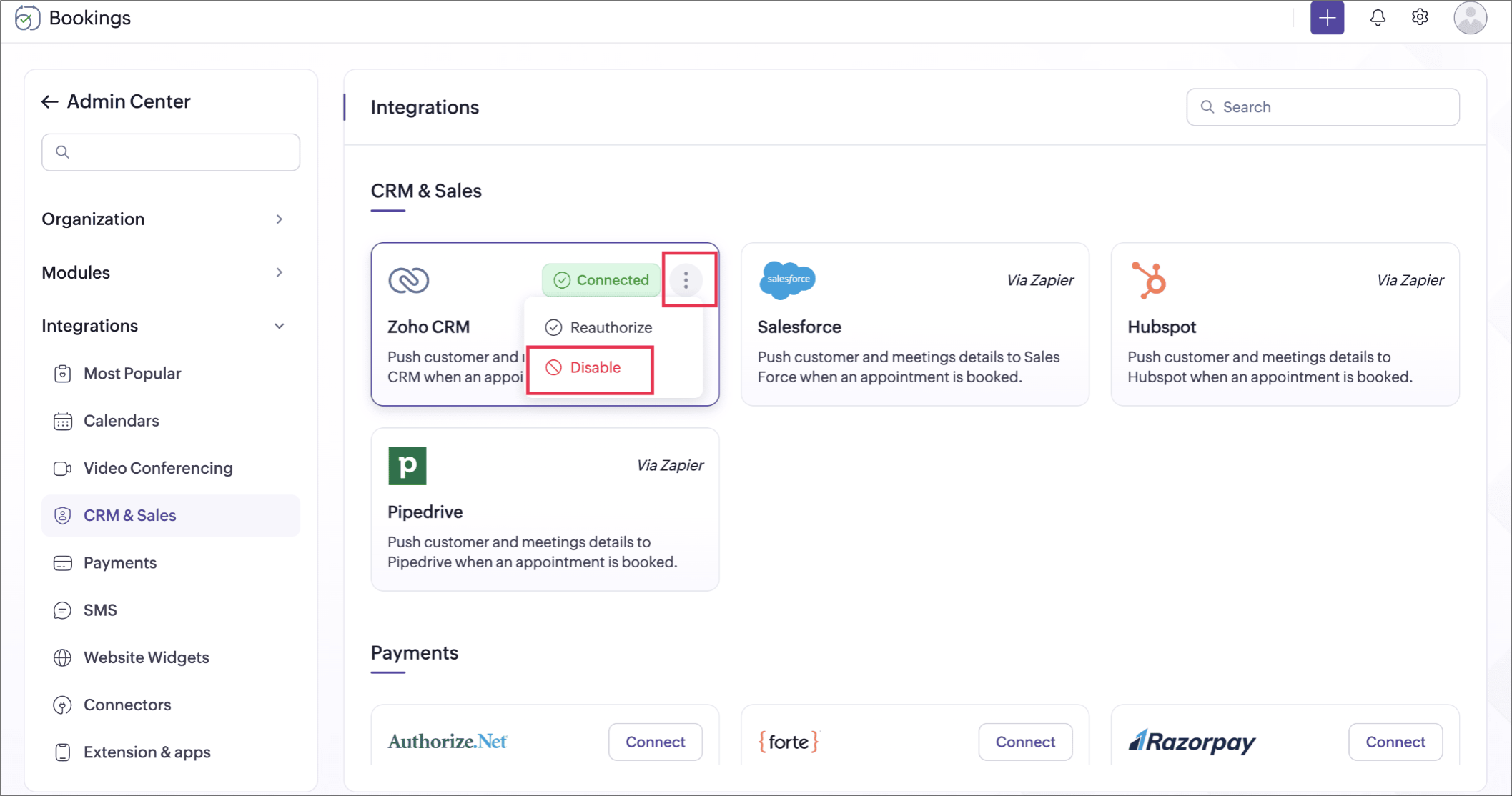The width and height of the screenshot is (1512, 796).
Task: Expand the Modules section
Action: pyautogui.click(x=279, y=273)
